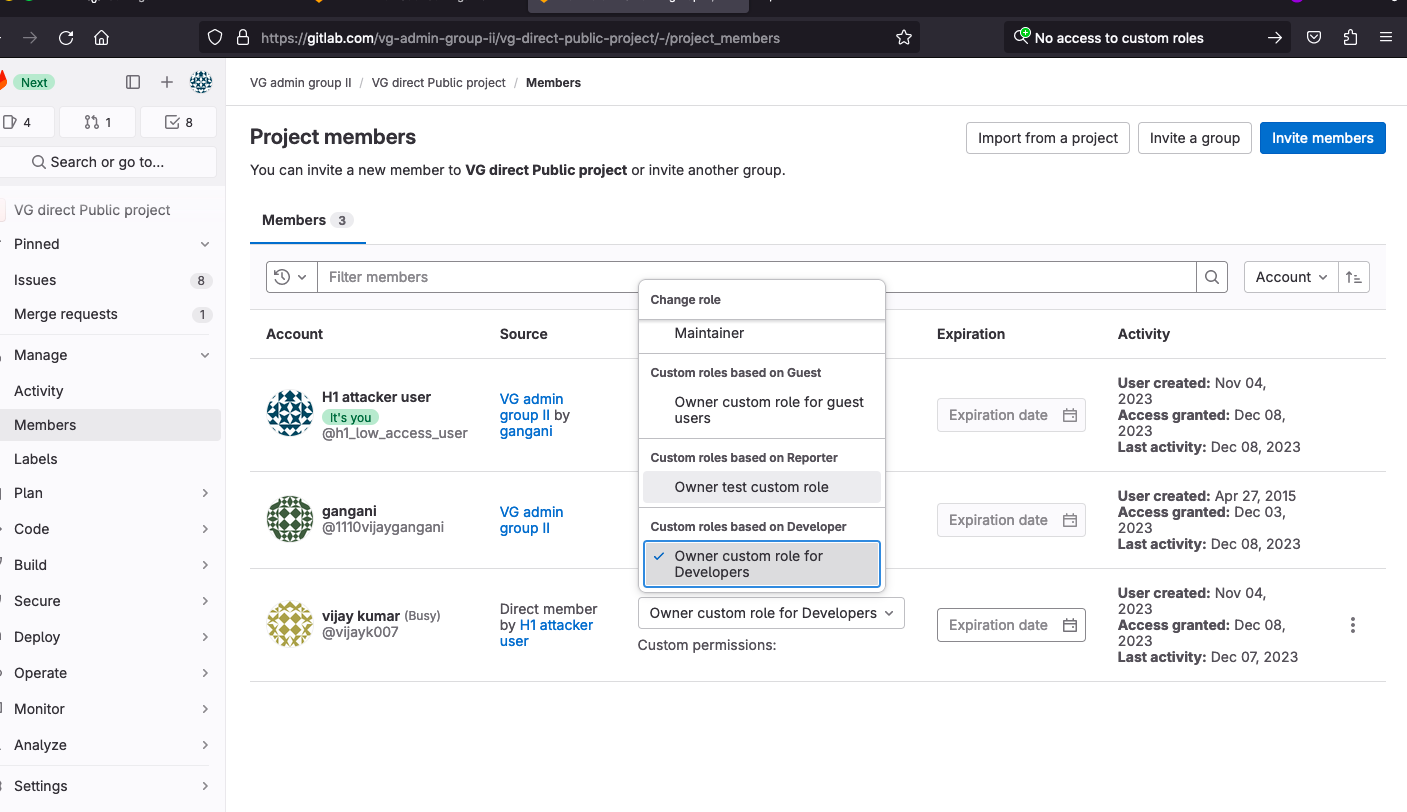Expand the Code sidebar section

pos(110,529)
